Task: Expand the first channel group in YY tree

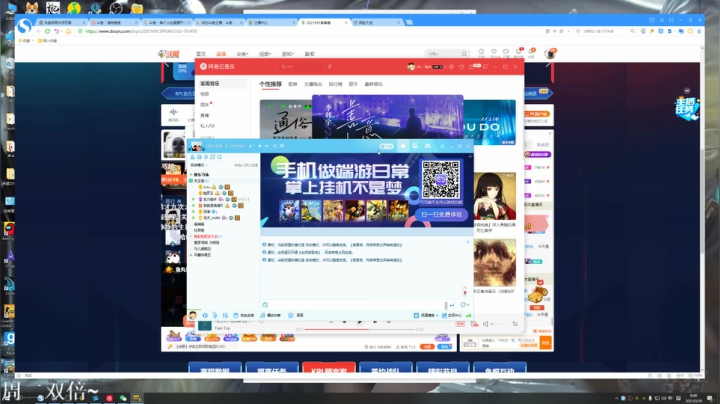Action: tap(191, 174)
